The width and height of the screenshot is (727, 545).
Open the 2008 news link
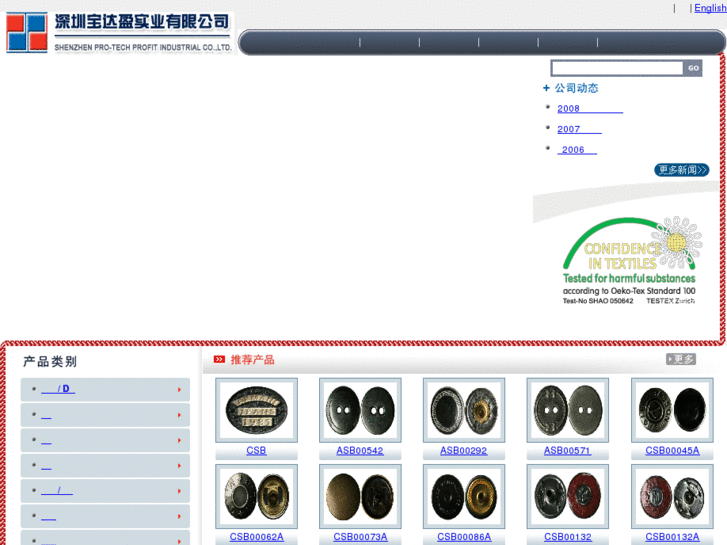pos(590,109)
